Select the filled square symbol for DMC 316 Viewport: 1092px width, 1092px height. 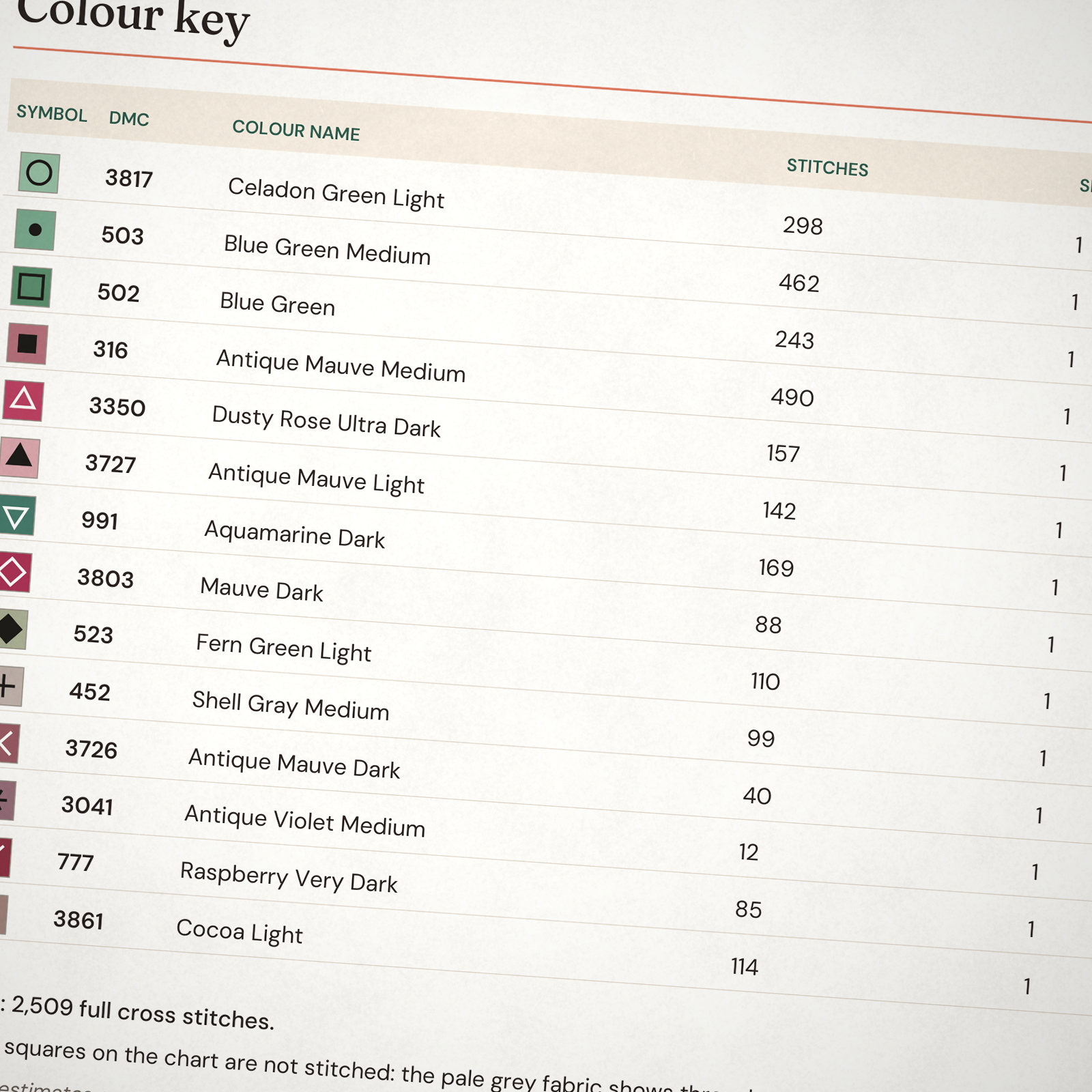(x=27, y=343)
